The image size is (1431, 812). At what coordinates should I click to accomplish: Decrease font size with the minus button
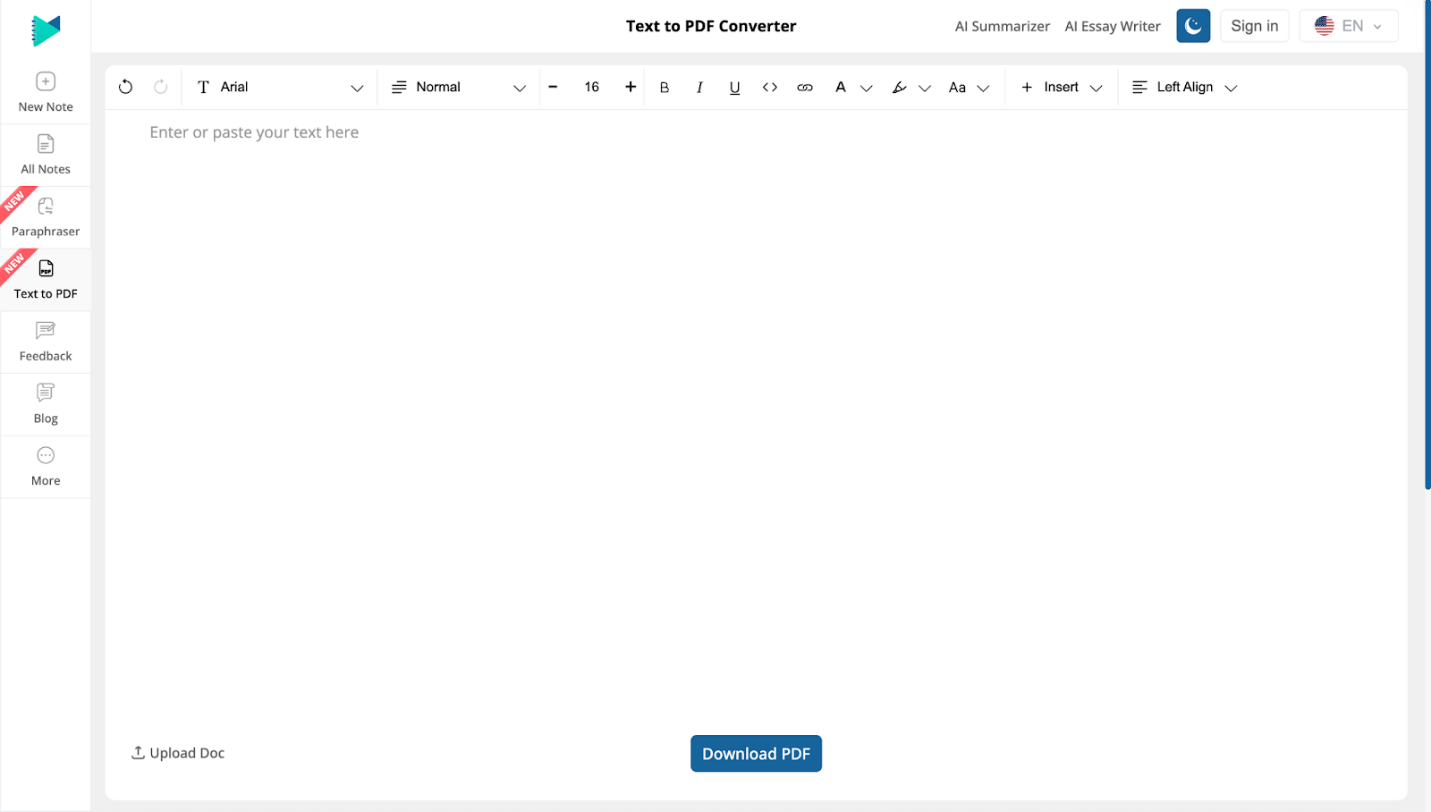pos(553,87)
